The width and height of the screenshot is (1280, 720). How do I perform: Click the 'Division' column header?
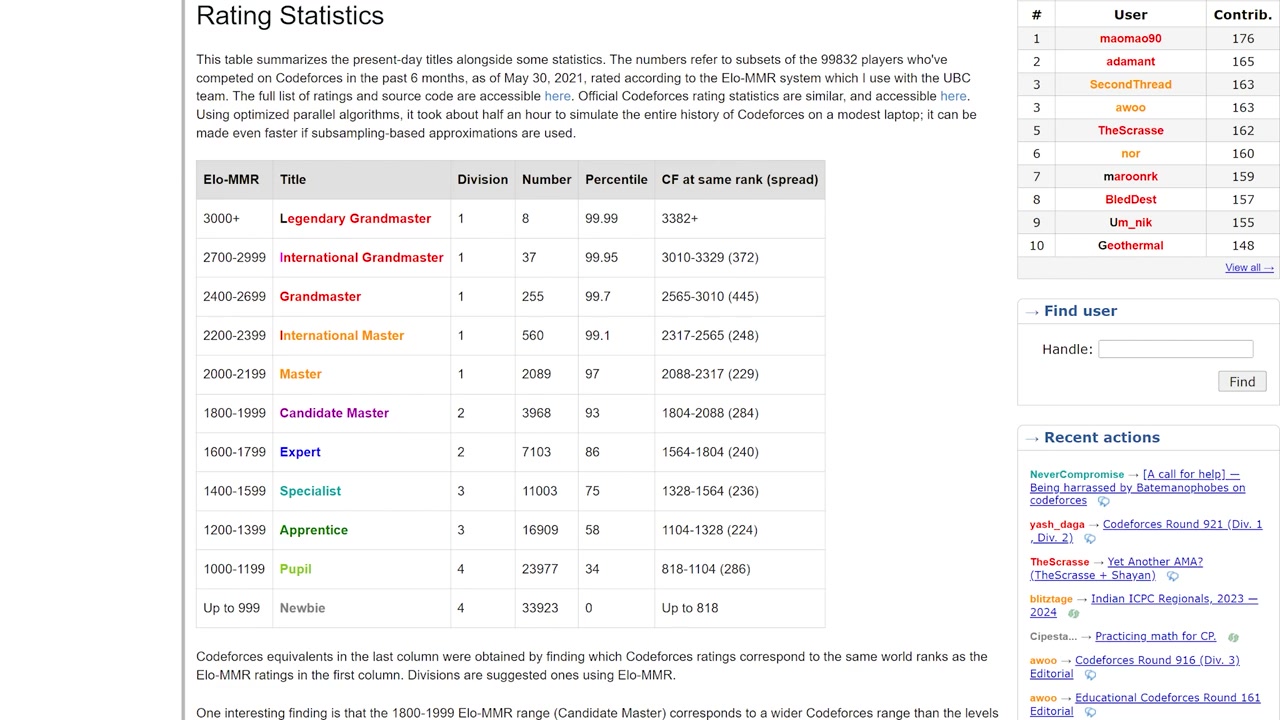[483, 179]
